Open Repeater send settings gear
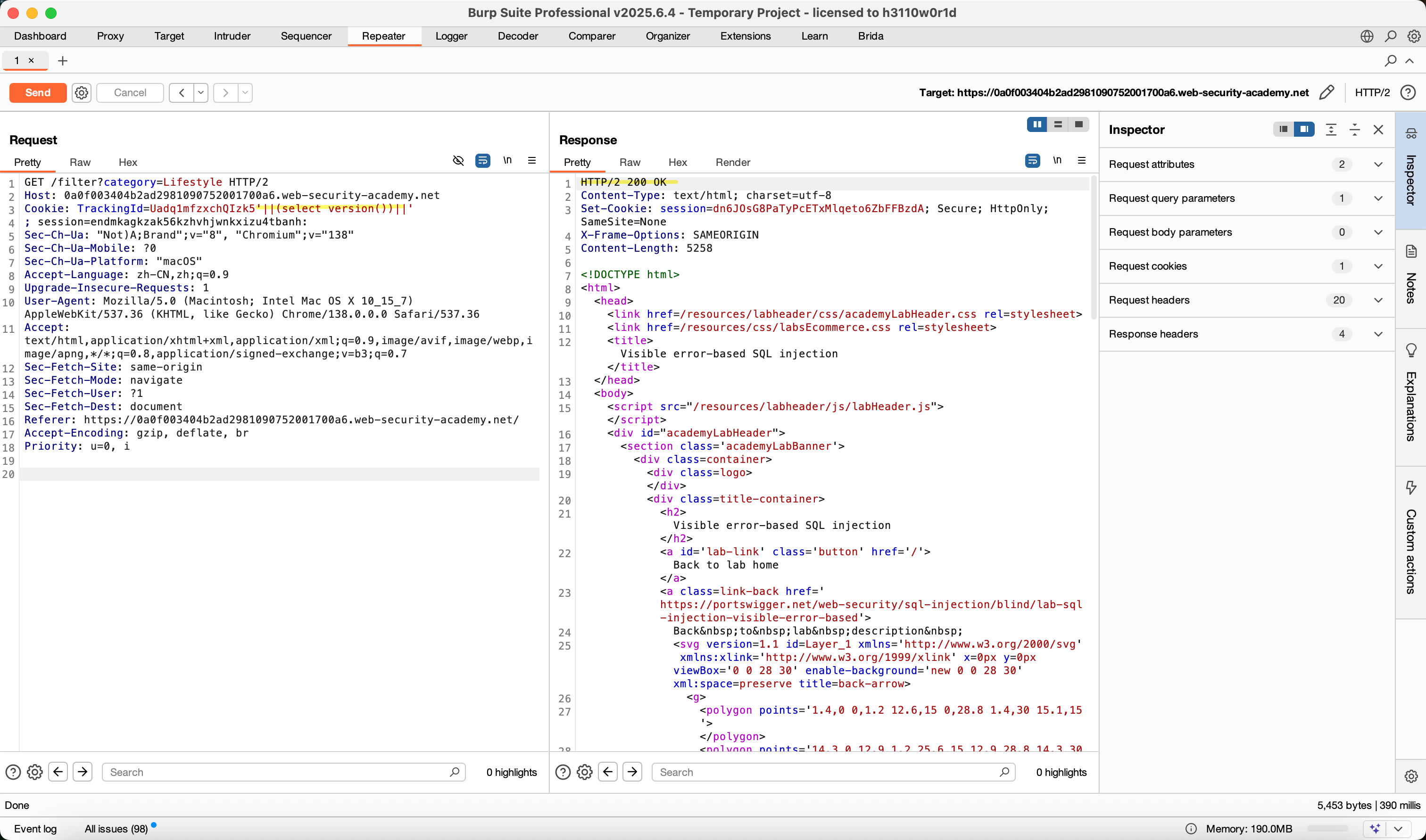This screenshot has height=840, width=1426. click(82, 92)
